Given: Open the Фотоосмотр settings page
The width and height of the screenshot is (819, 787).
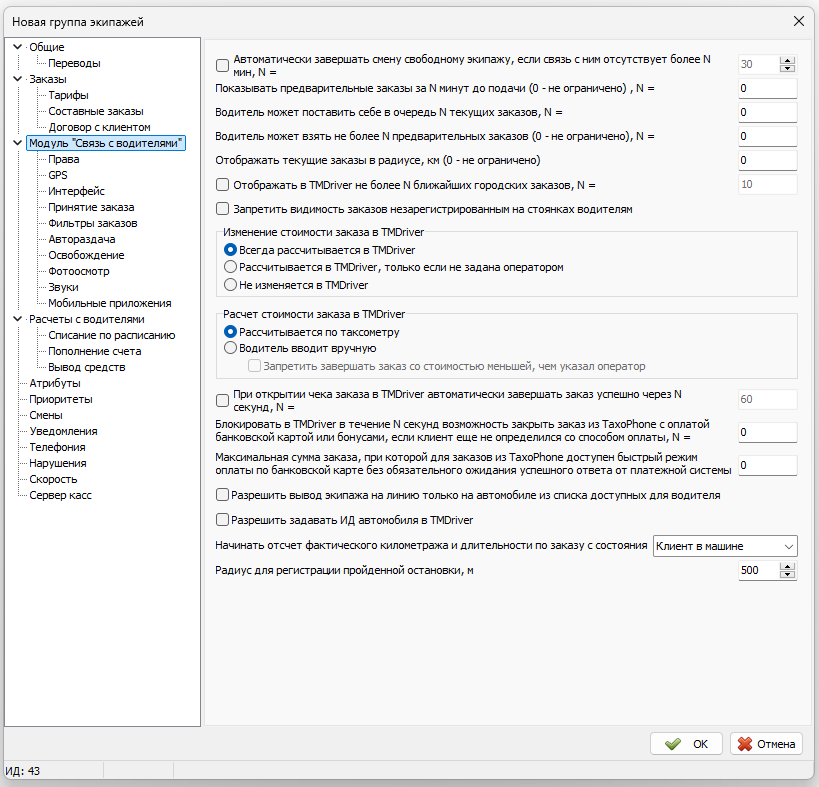Looking at the screenshot, I should click(x=79, y=271).
